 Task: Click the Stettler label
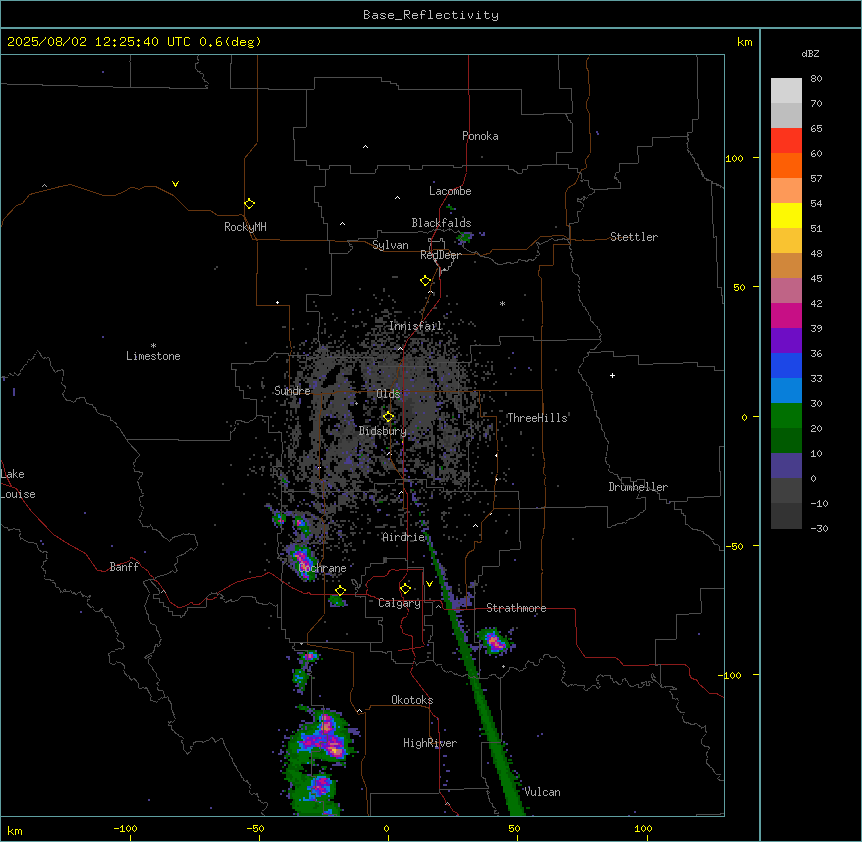coord(634,237)
